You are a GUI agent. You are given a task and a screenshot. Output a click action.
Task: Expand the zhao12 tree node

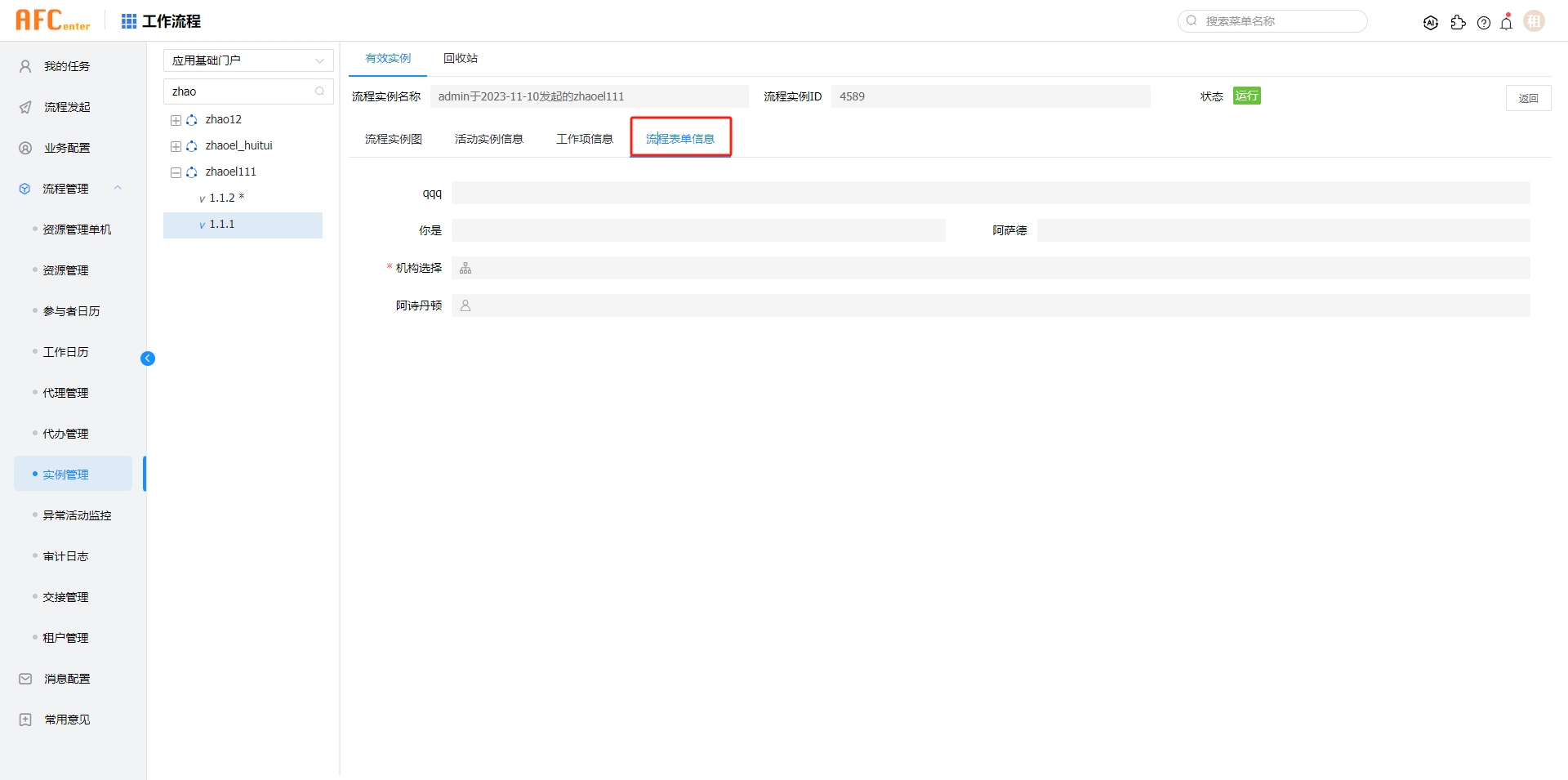tap(176, 120)
